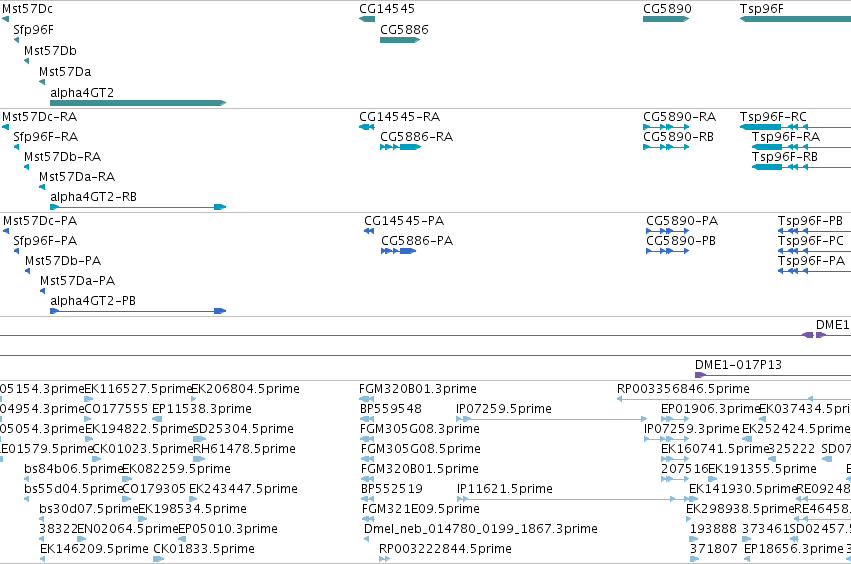Click the CG5886-PA protein label
This screenshot has height=564, width=851.
[417, 241]
